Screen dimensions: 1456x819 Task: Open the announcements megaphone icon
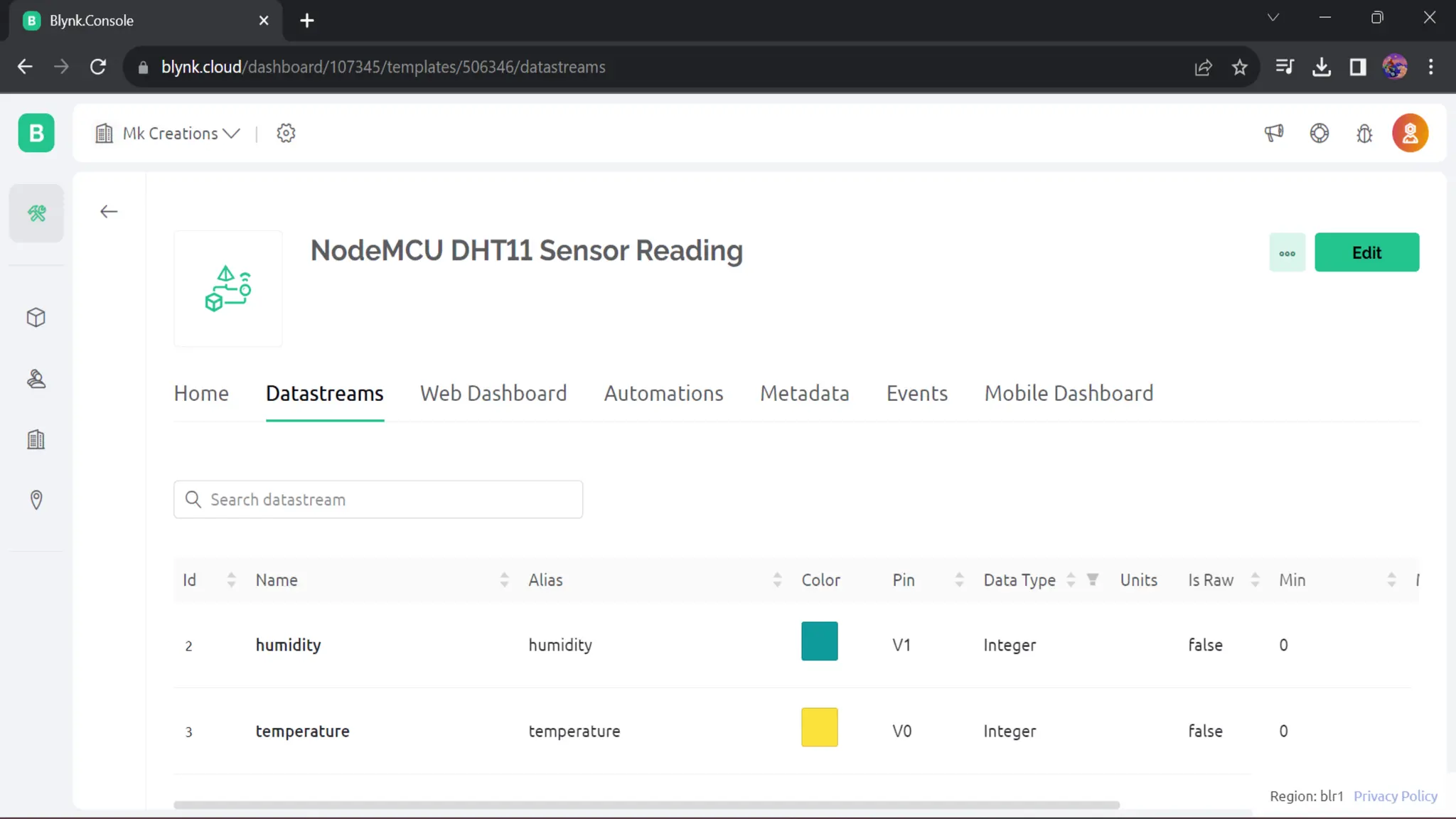pos(1274,133)
